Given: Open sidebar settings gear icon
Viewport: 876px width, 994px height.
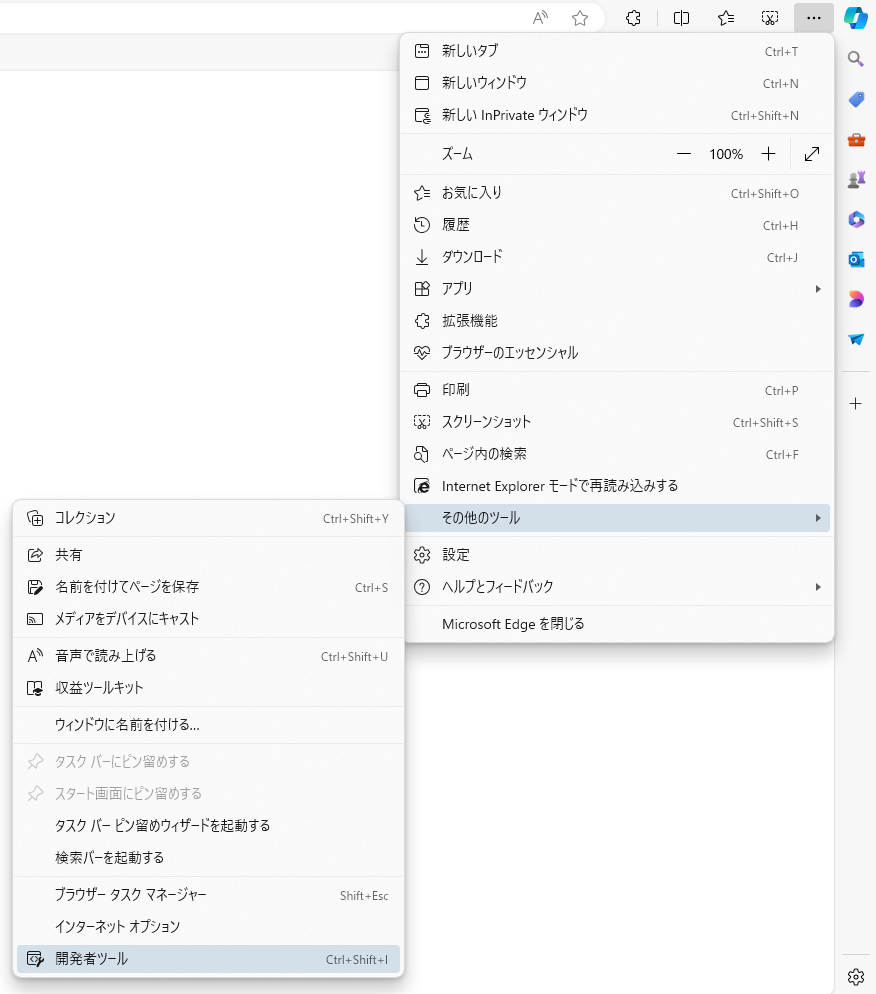Looking at the screenshot, I should click(x=855, y=976).
